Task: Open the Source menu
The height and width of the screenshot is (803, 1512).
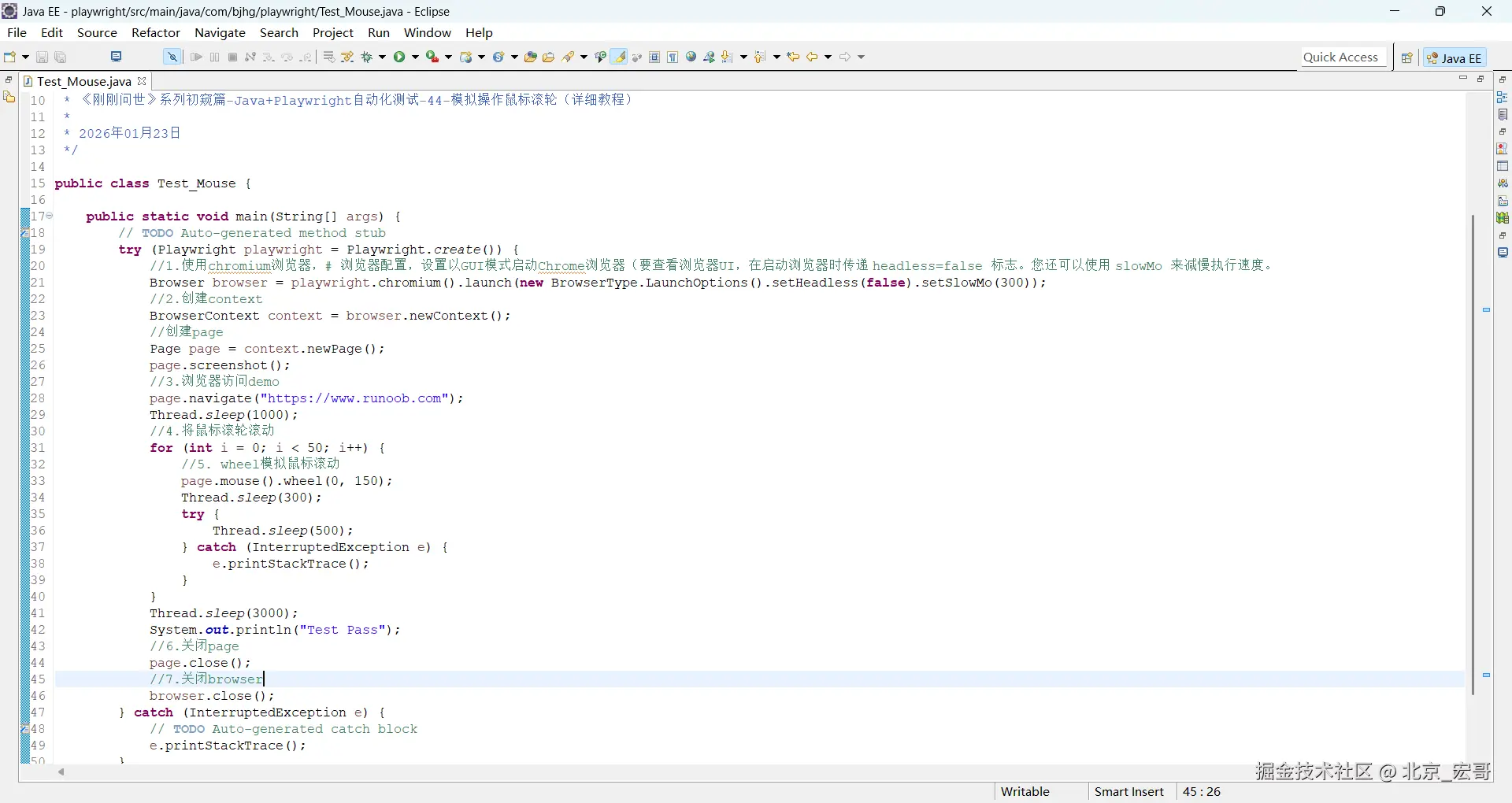Action: (x=97, y=32)
